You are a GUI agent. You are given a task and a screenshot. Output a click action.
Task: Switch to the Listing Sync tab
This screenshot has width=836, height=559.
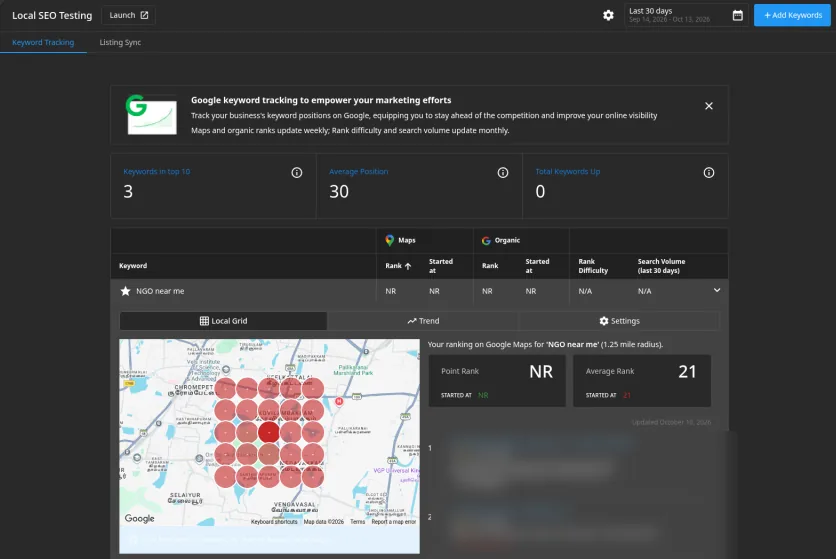pos(120,42)
